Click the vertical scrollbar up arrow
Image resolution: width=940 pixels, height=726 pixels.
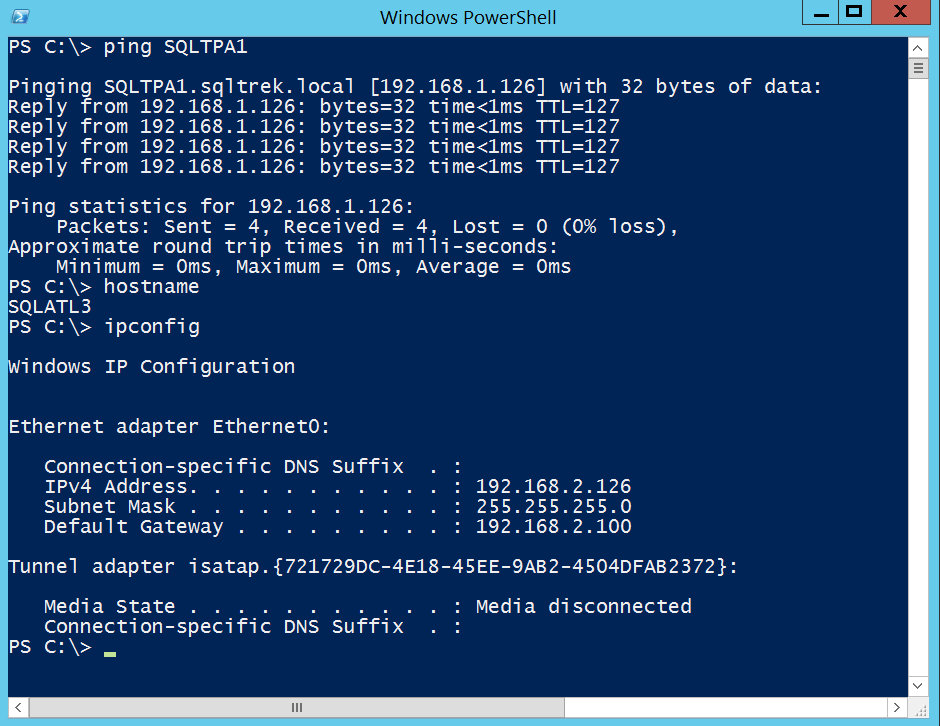pos(920,45)
